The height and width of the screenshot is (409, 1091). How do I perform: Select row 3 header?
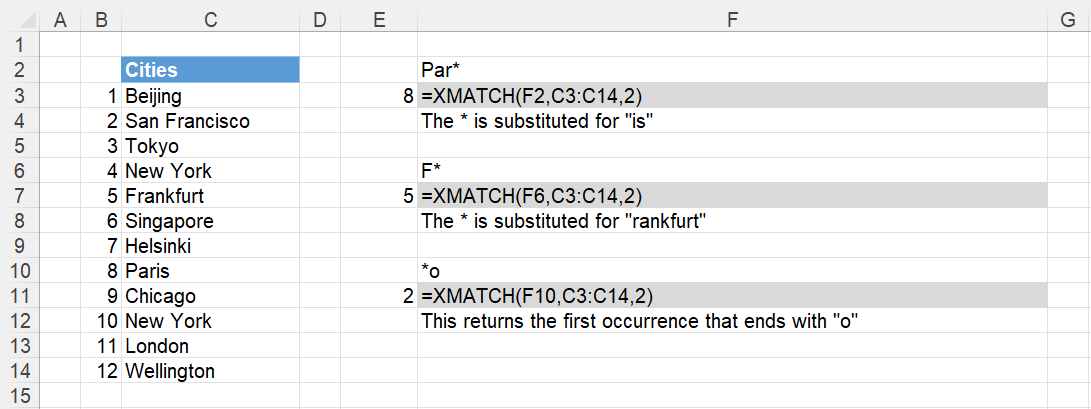pyautogui.click(x=19, y=95)
